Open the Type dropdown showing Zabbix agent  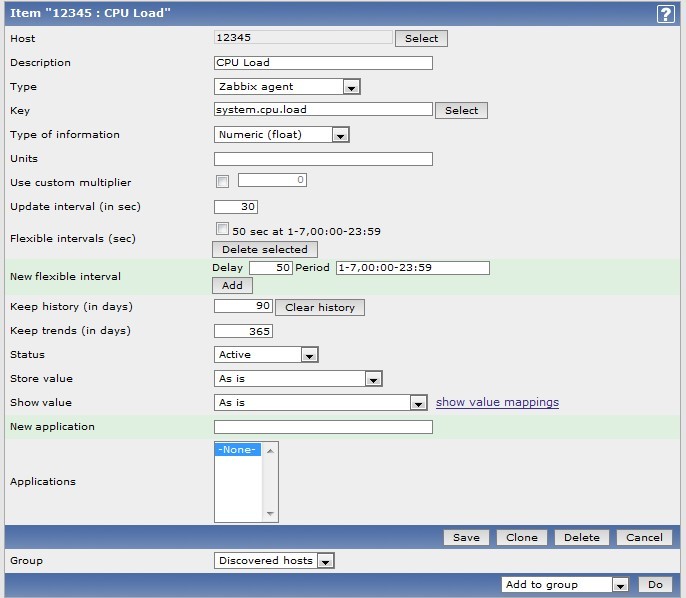[287, 87]
